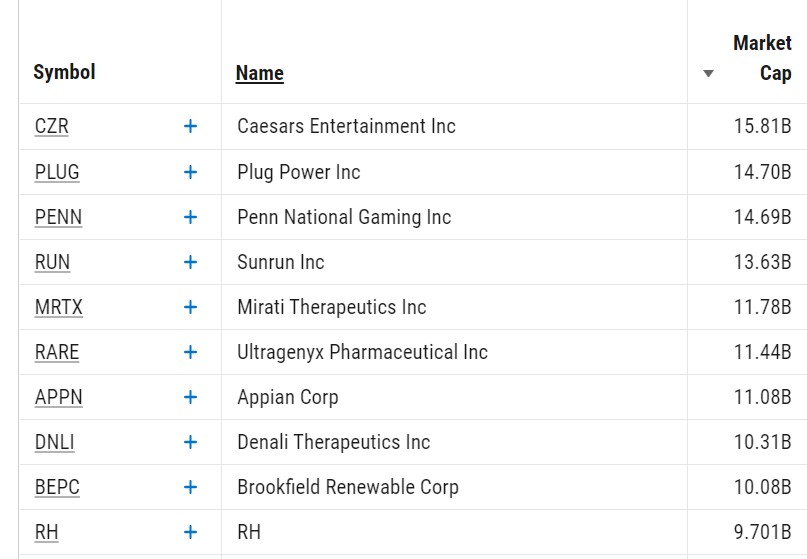
Task: Toggle Market Cap sort arrow
Action: 708,73
